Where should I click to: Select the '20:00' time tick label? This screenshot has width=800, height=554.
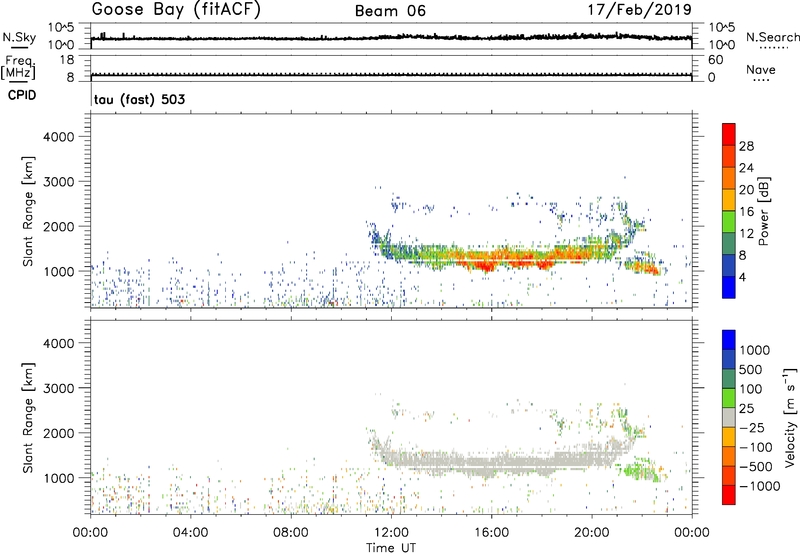click(x=591, y=533)
